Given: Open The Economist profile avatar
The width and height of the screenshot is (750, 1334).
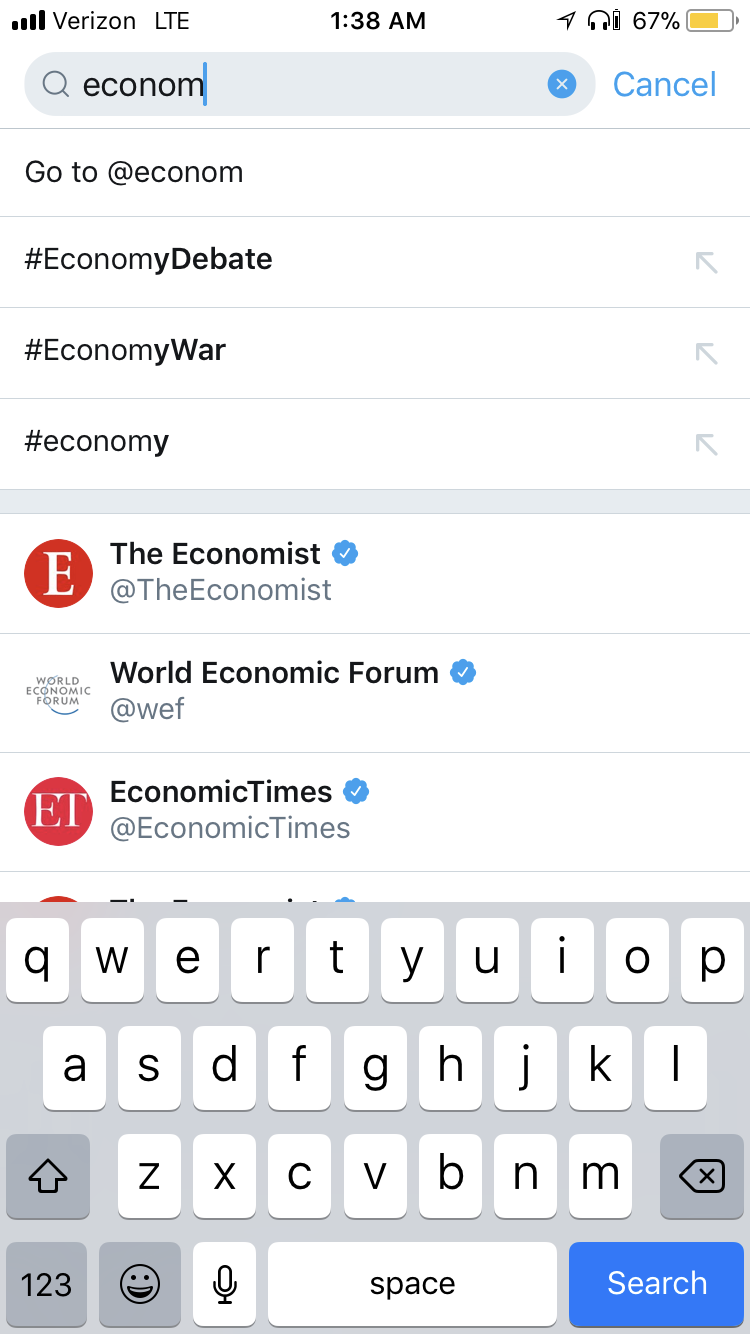Looking at the screenshot, I should (x=58, y=574).
